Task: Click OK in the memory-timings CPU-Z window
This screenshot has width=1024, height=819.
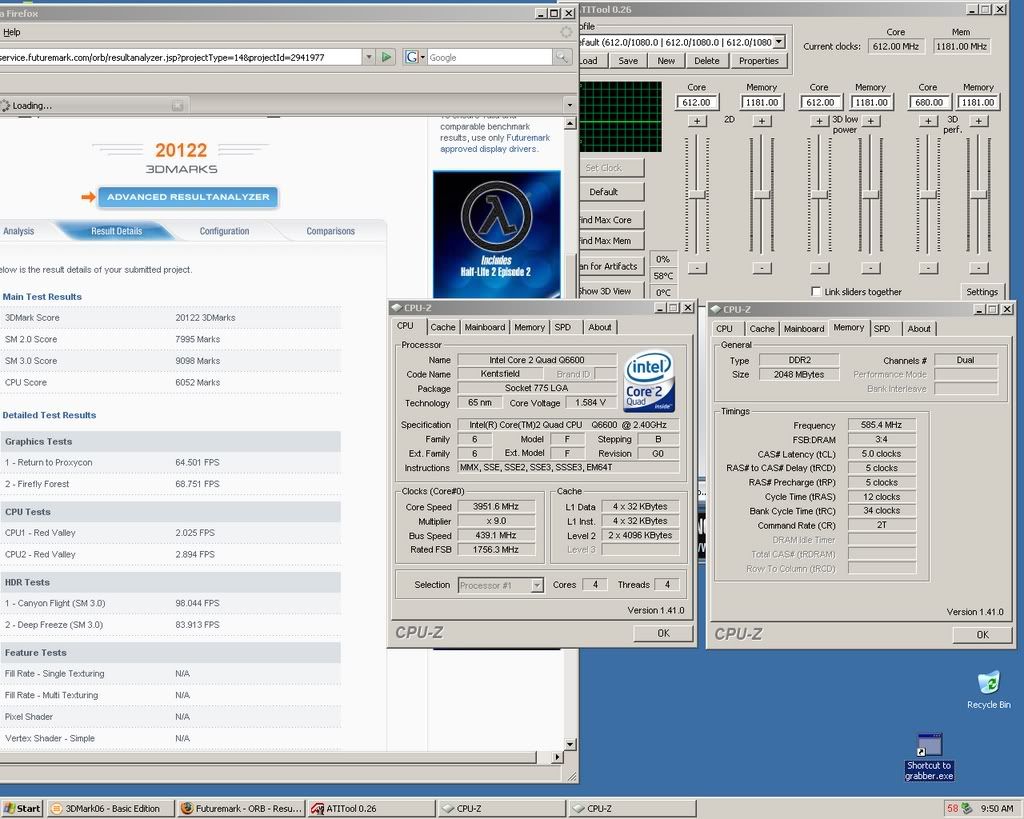Action: [982, 634]
